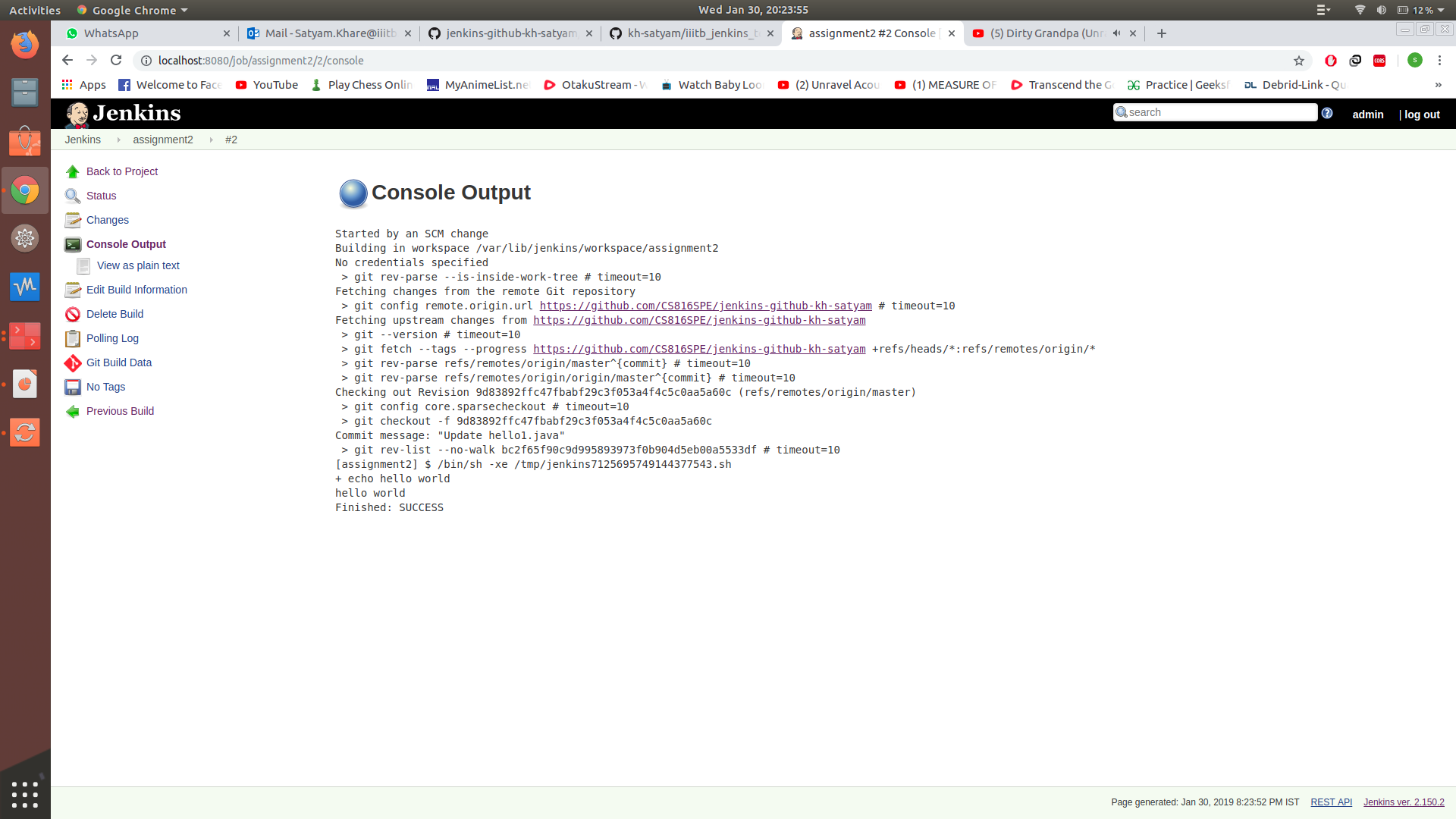Expand the assignment2 breadcrumb dropdown arrow
The image size is (1456, 819).
pyautogui.click(x=211, y=140)
